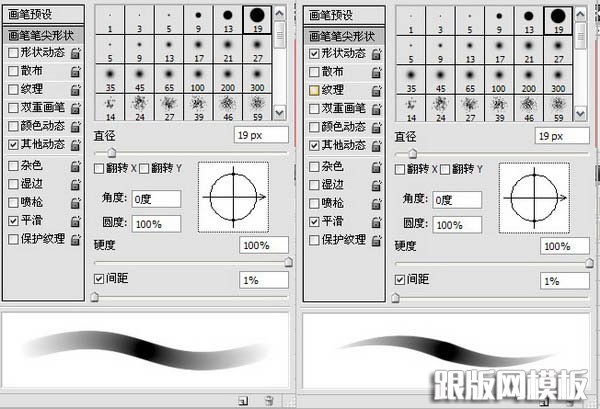Click the 直径 diameter slider in left panel
Screen dimensions: 600x409
coord(111,153)
